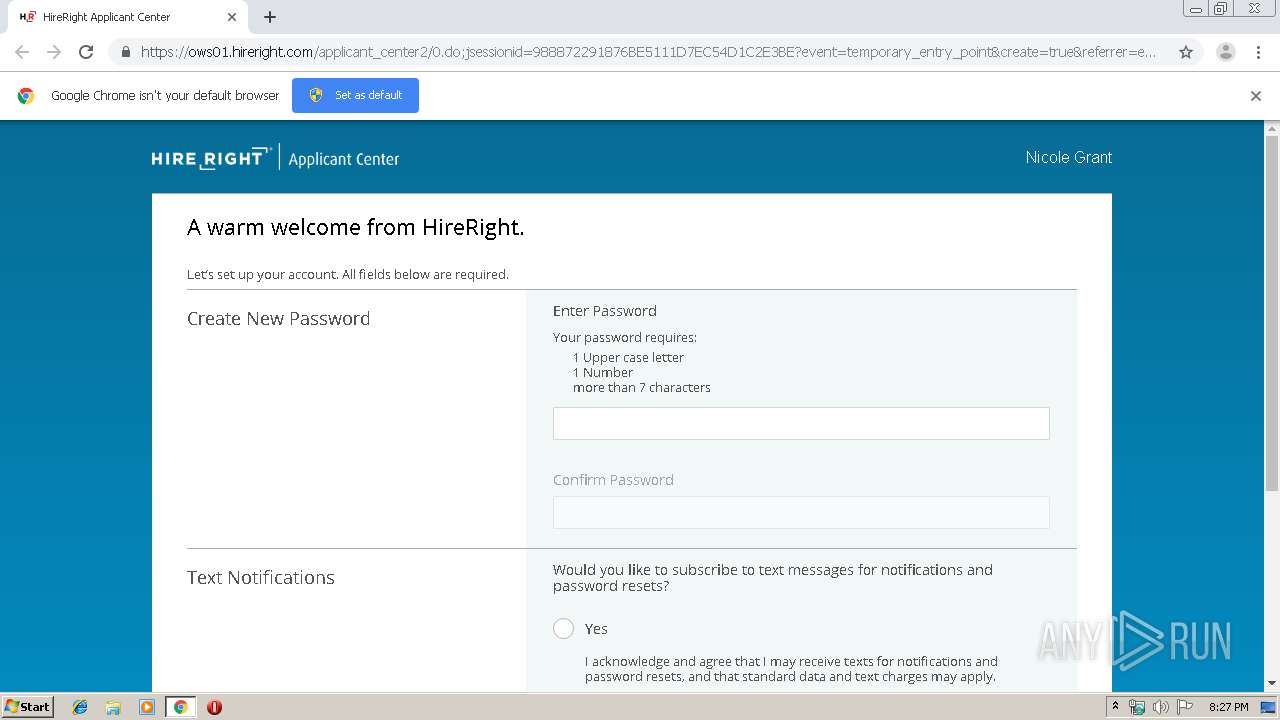Click the 'Create New Password' heading
Viewport: 1280px width, 720px height.
[278, 318]
